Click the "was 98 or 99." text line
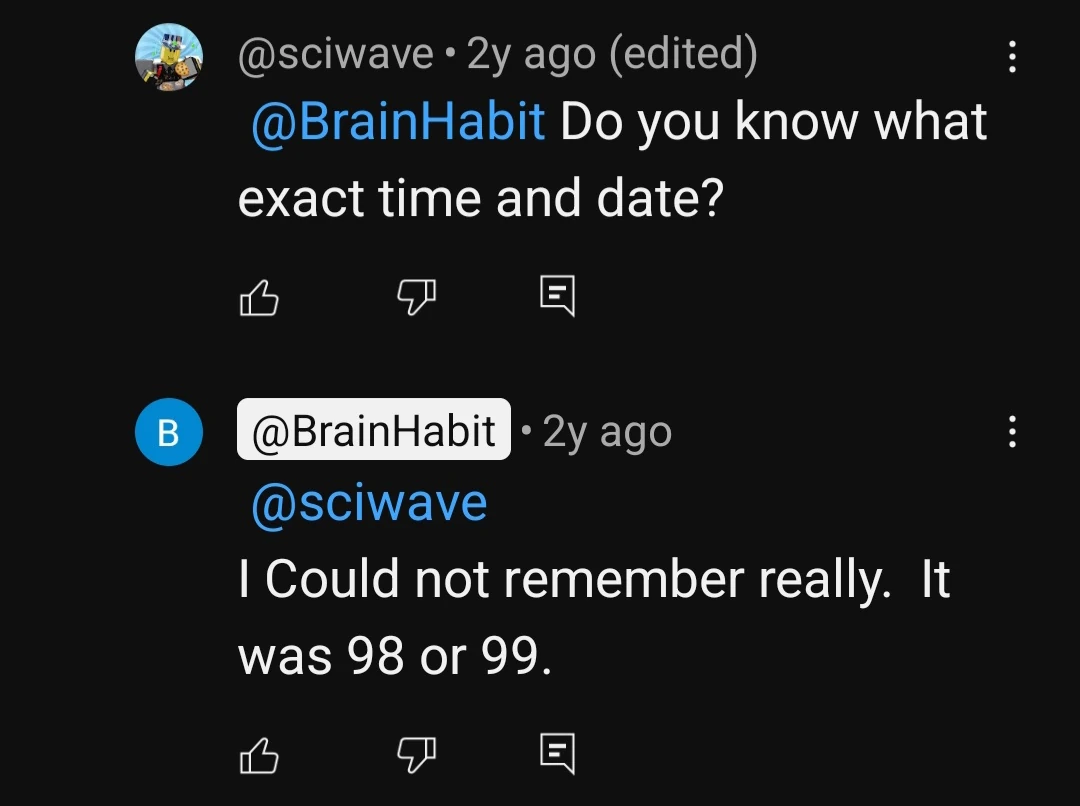 tap(395, 656)
